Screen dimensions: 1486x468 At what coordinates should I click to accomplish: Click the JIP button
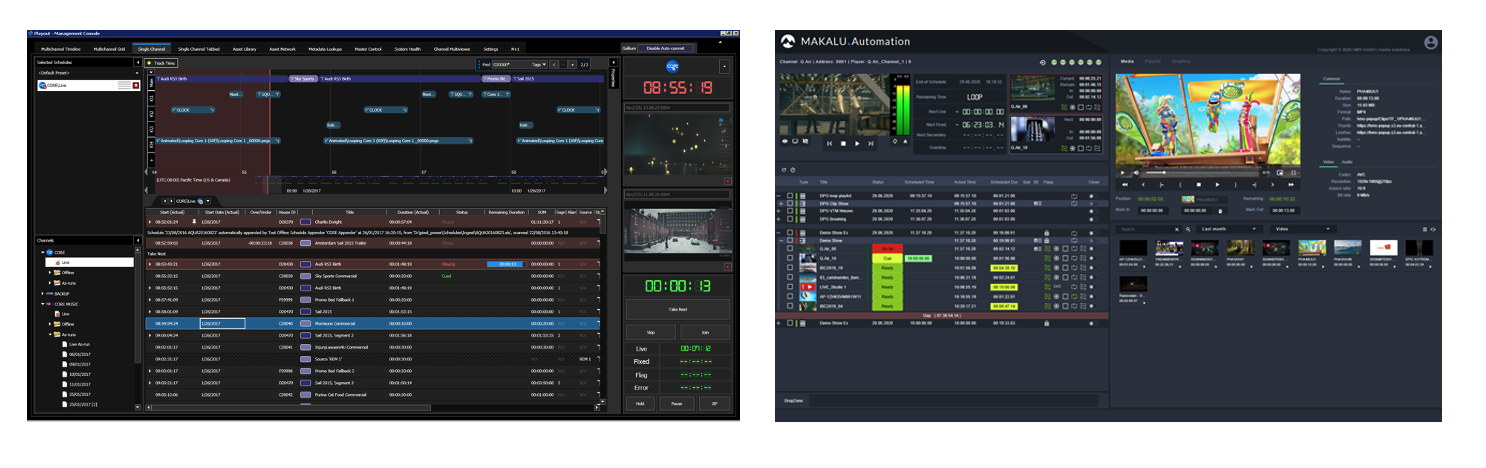point(714,403)
